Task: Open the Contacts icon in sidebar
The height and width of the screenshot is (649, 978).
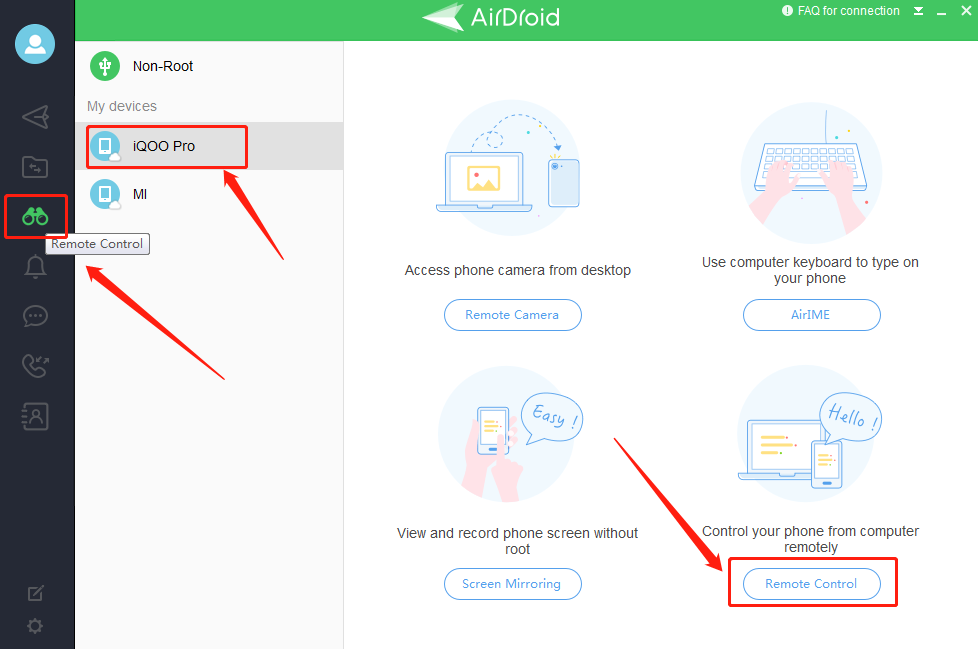Action: [35, 416]
